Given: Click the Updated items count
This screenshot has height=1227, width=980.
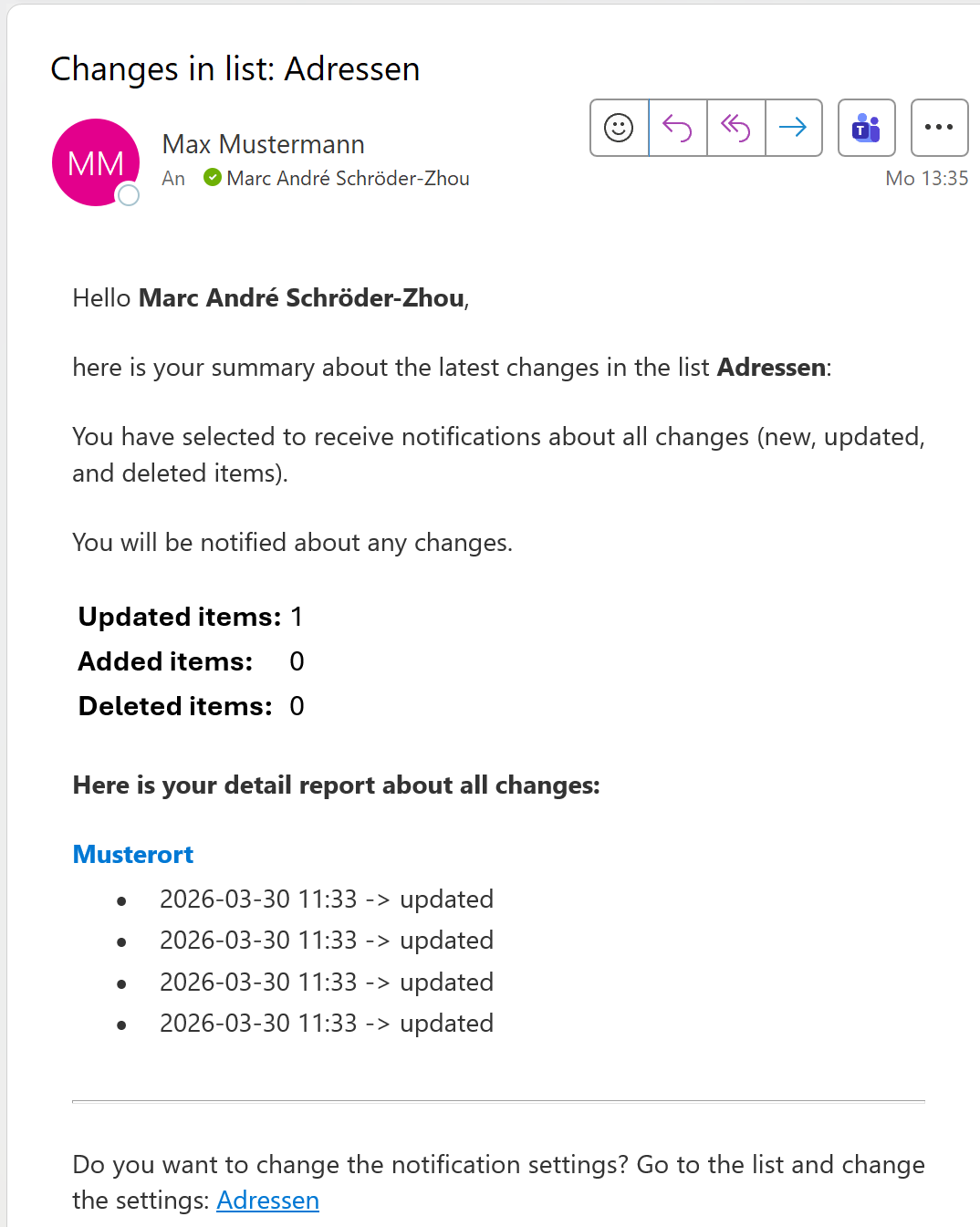Looking at the screenshot, I should [296, 617].
